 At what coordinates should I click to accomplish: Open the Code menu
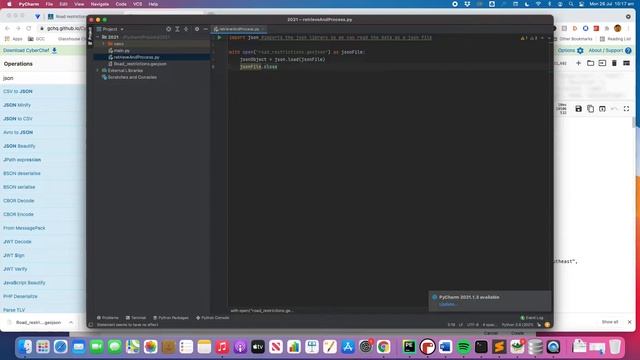[x=121, y=4]
